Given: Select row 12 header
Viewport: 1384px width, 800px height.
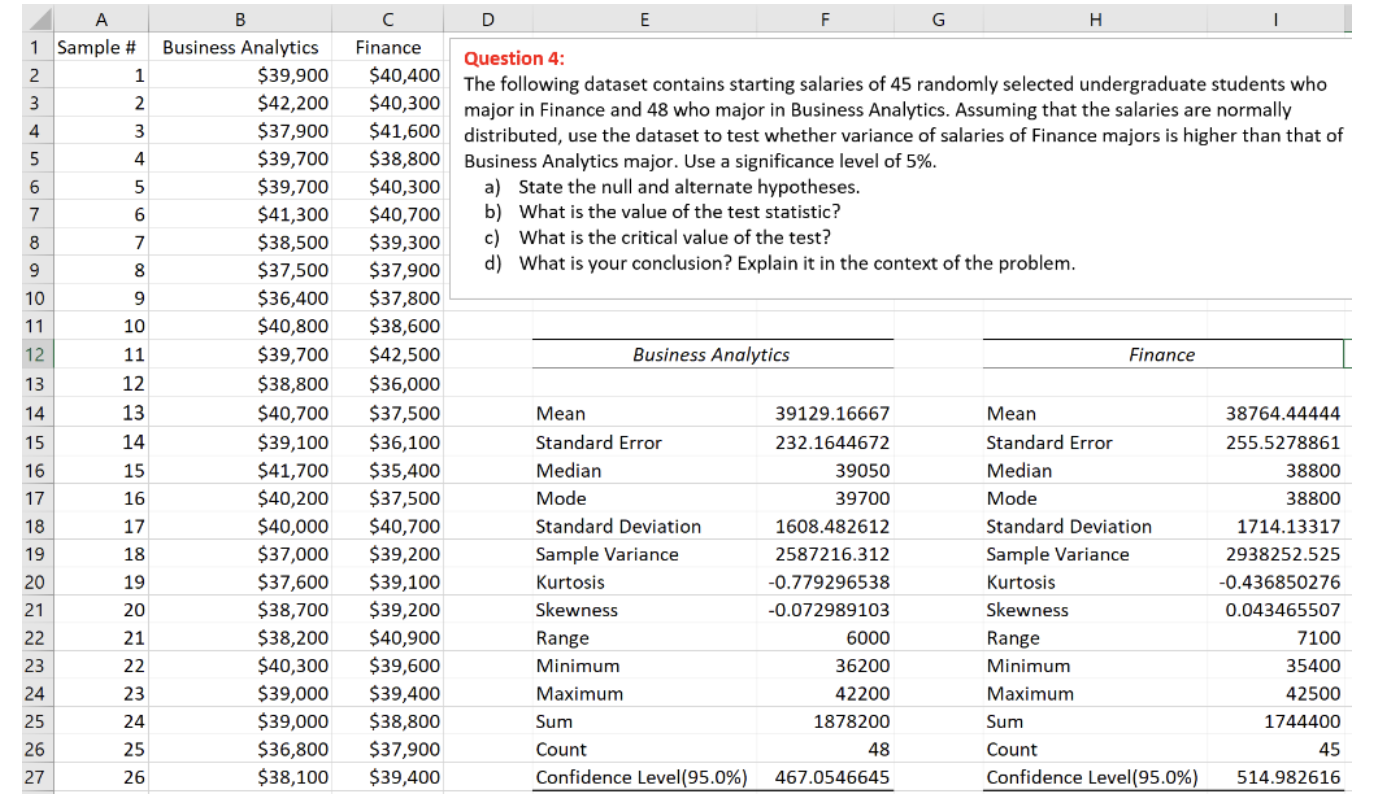Looking at the screenshot, I should [35, 354].
